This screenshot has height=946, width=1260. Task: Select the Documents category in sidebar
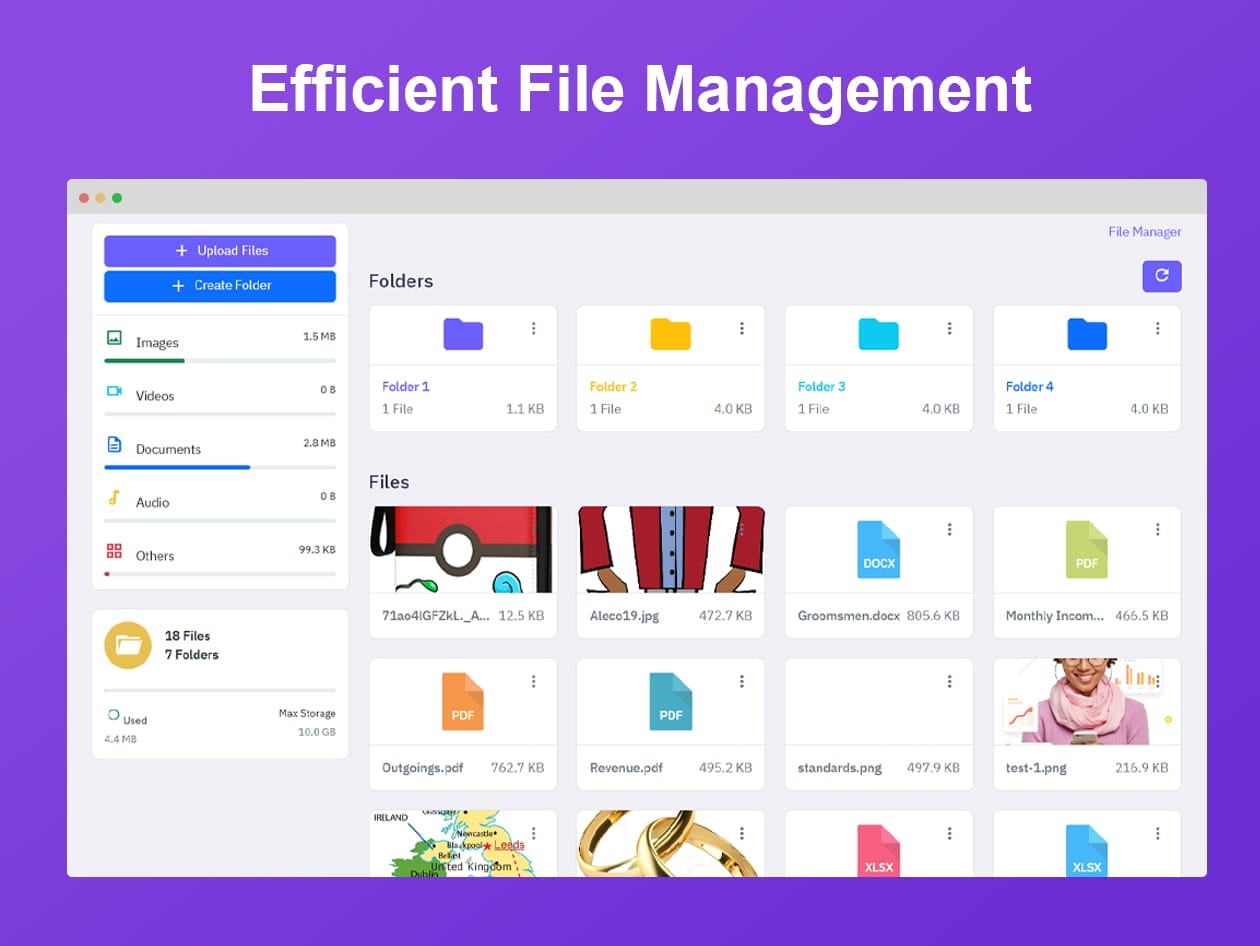pos(168,449)
